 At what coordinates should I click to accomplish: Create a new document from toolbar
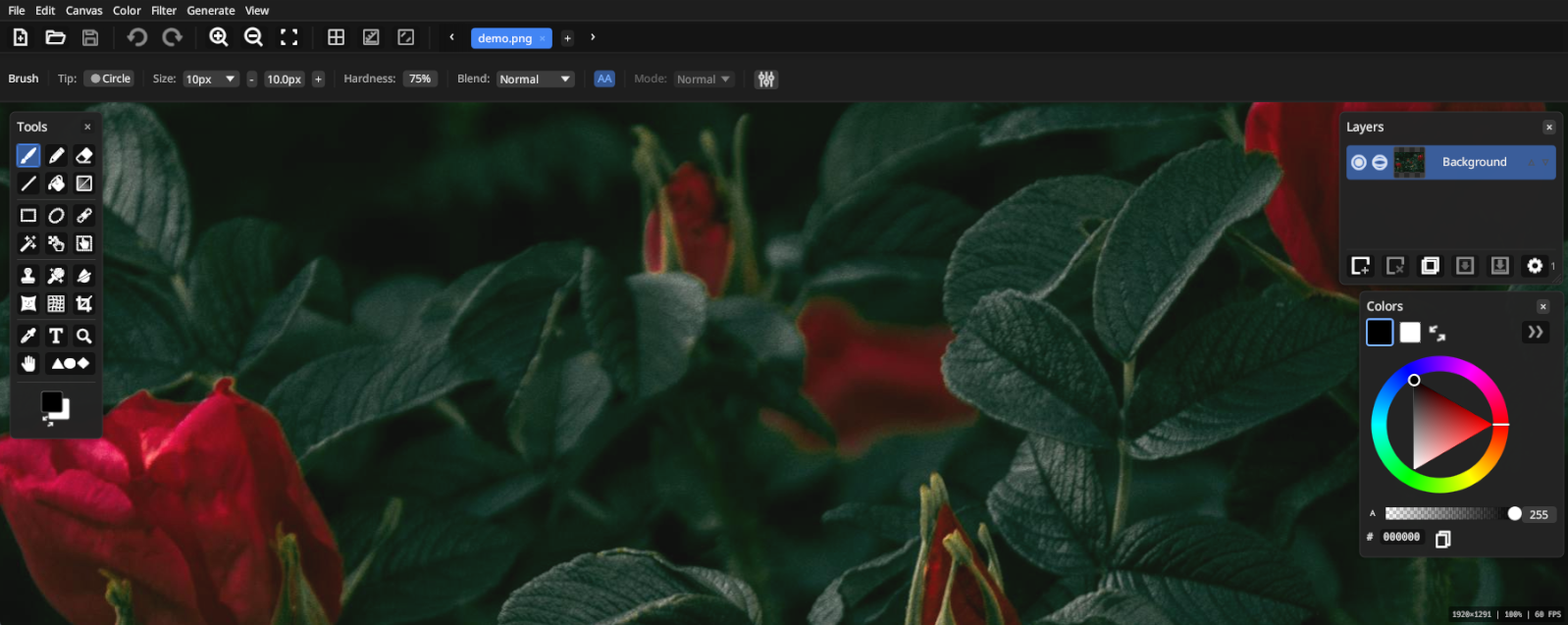click(x=21, y=37)
